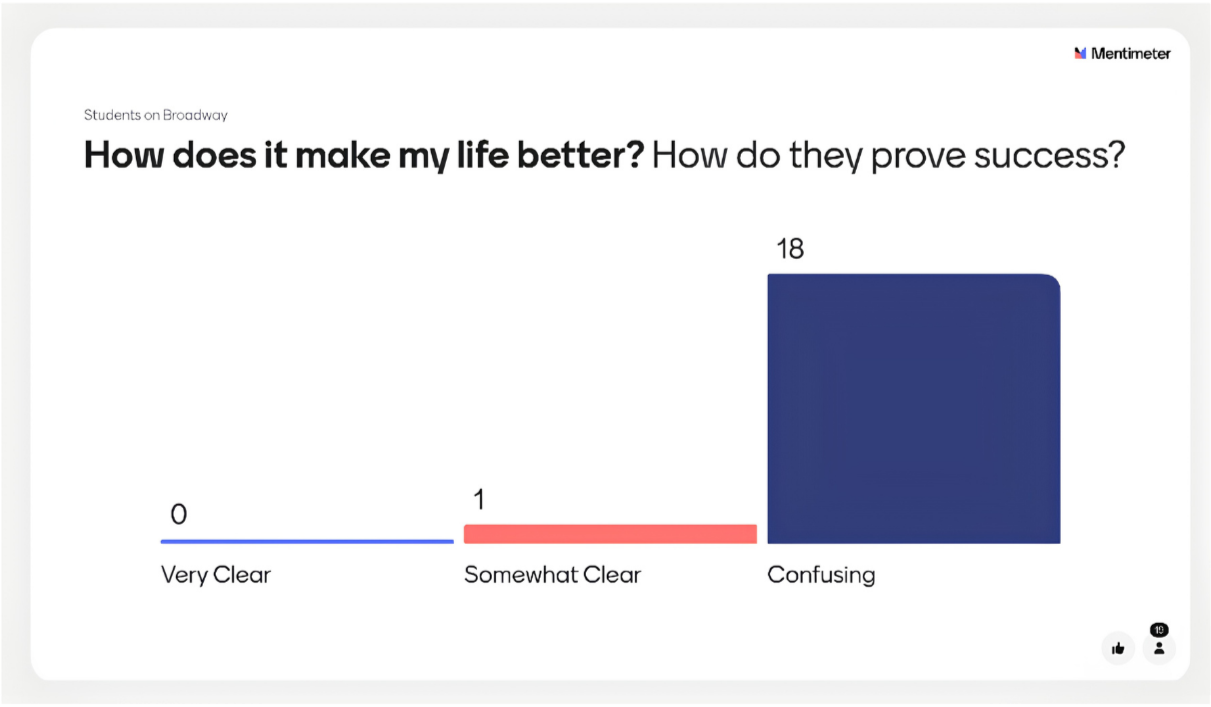Screen dimensions: 1211x707
Task: Select the coral Somewhat Clear bar
Action: tap(610, 534)
